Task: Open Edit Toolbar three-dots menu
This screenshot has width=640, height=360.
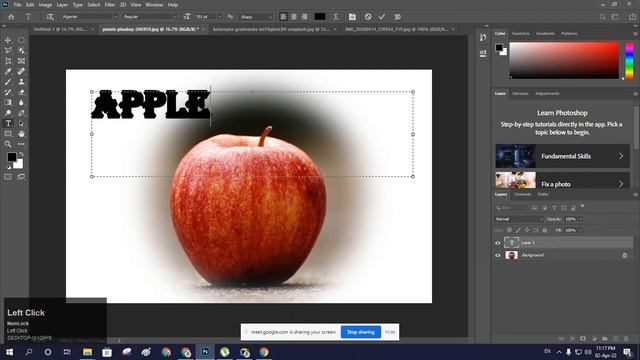Action: [x=21, y=144]
